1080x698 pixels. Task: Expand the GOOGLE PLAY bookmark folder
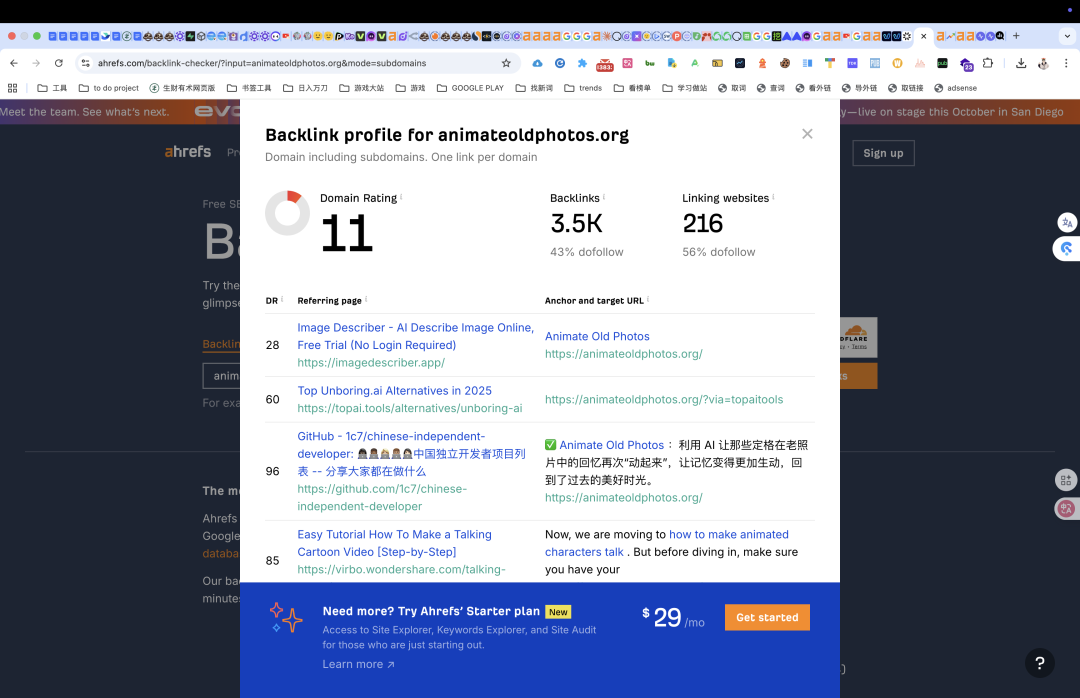click(x=470, y=88)
